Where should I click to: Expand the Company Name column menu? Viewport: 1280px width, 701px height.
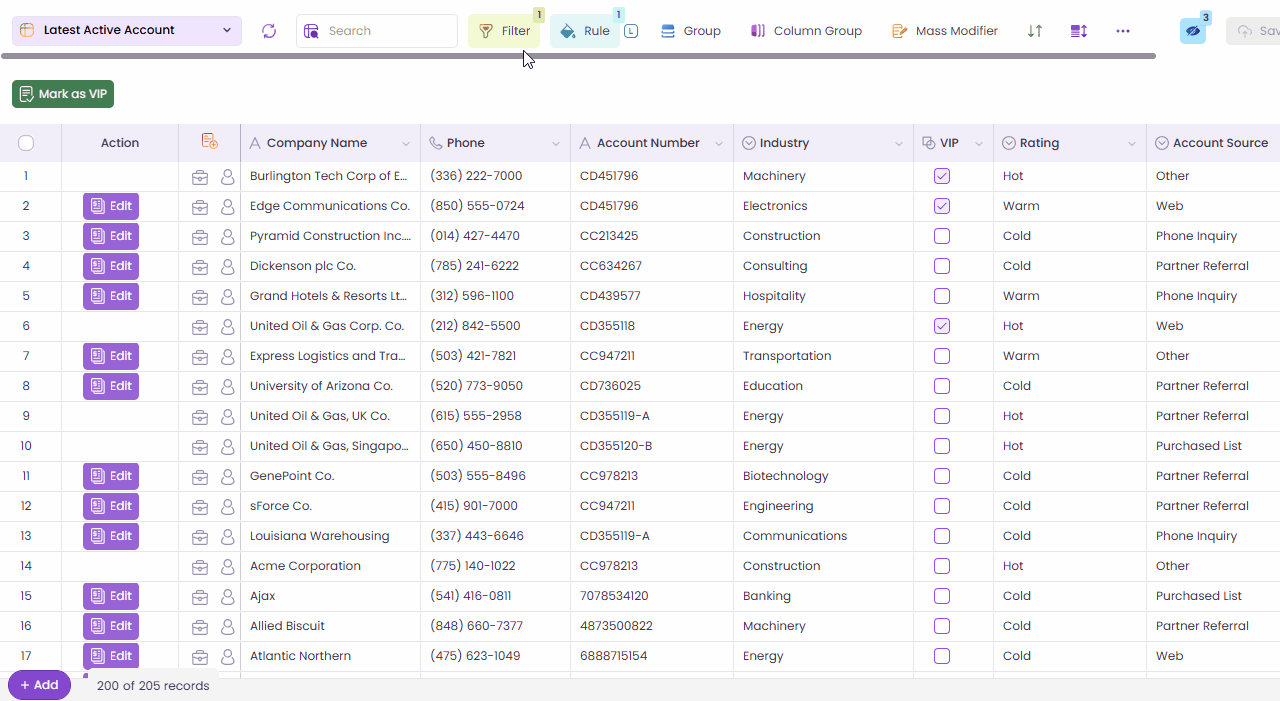coord(406,144)
